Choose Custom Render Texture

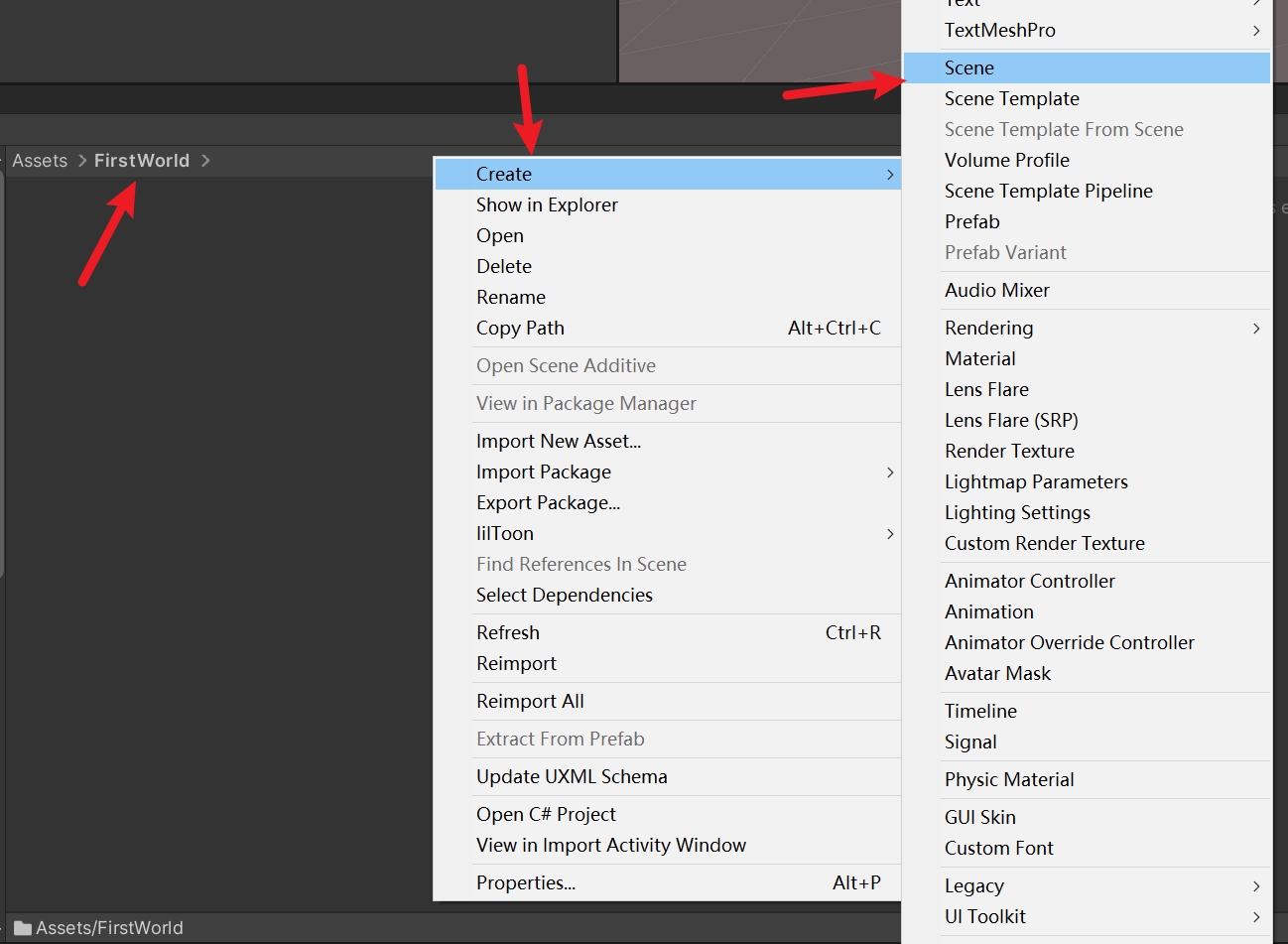pyautogui.click(x=1088, y=543)
